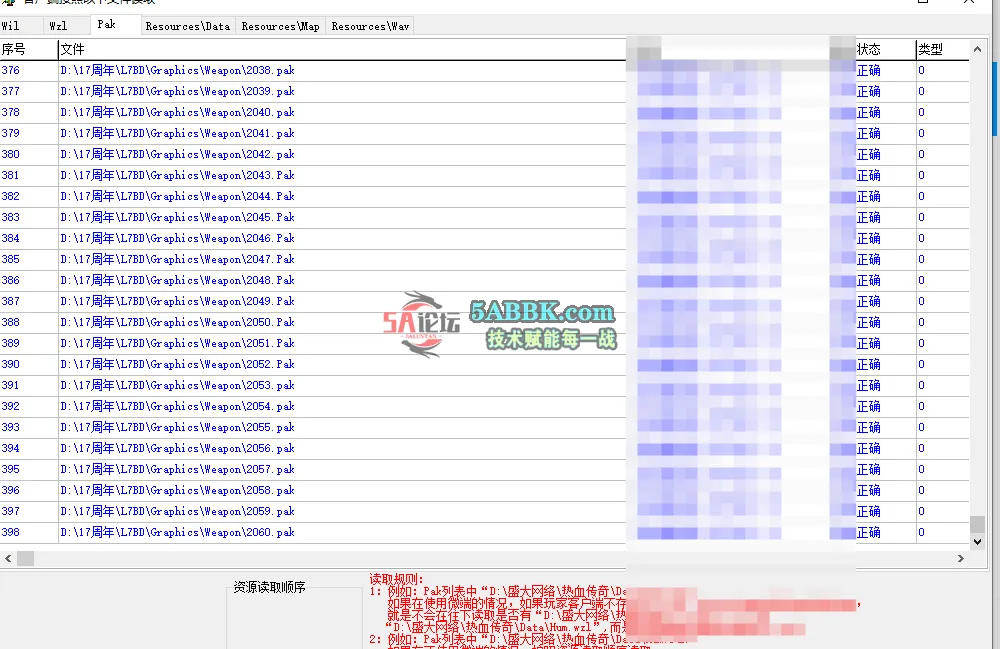Viewport: 1000px width, 649px height.
Task: Select row with Weapon\2044.Pak
Action: coord(485,196)
